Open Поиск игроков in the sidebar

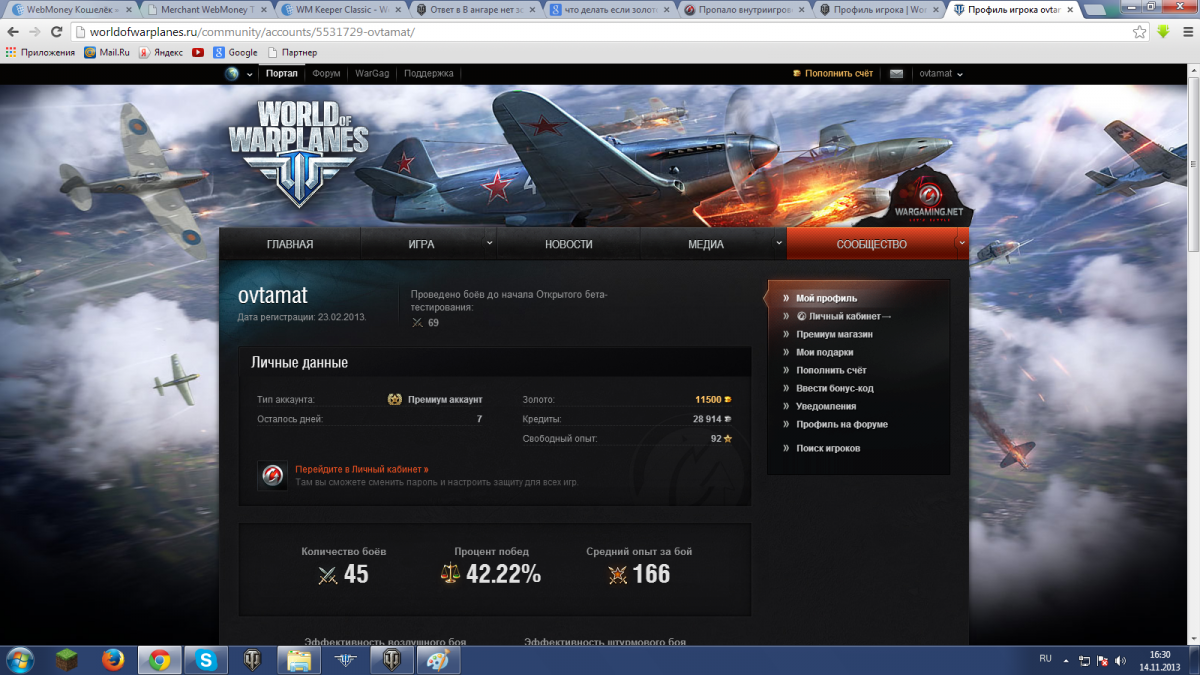coord(828,448)
